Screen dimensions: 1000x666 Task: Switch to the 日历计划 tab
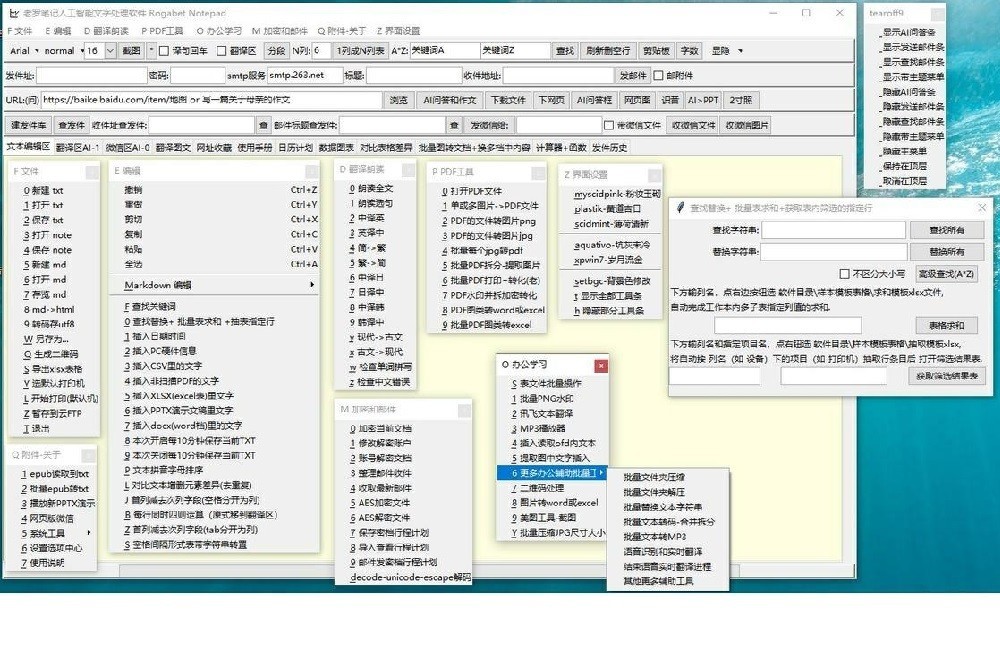pyautogui.click(x=295, y=147)
